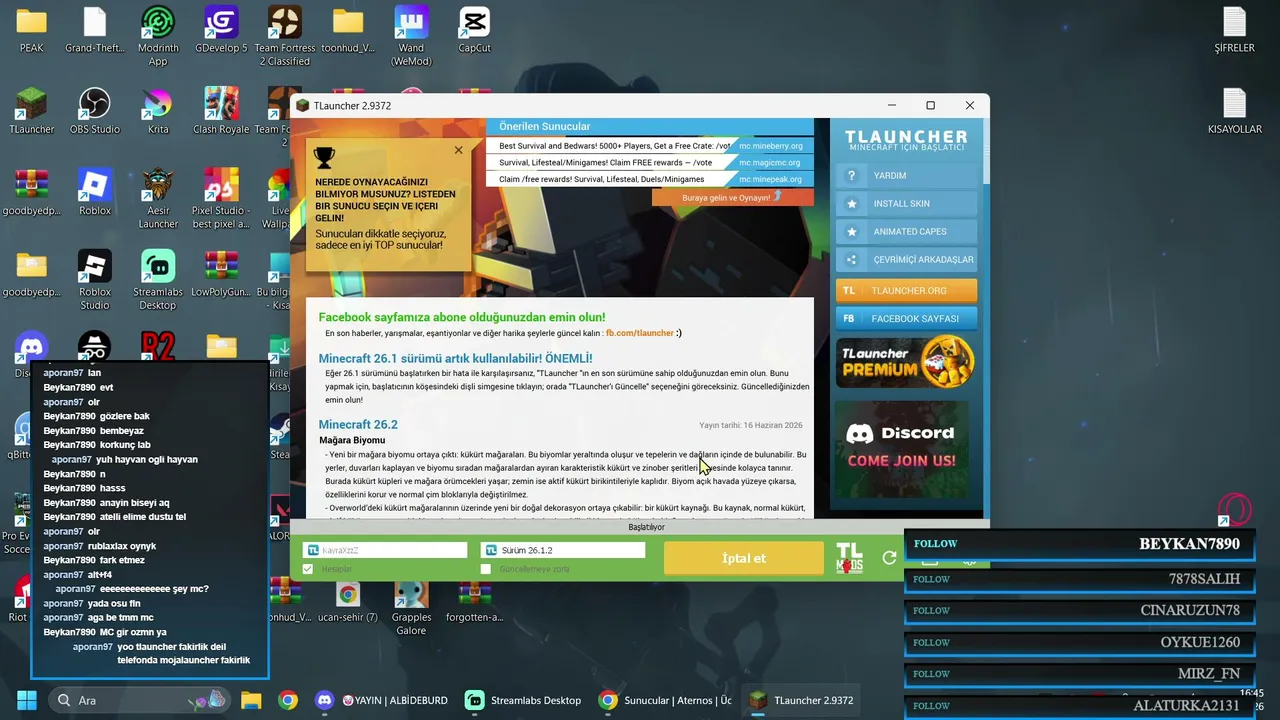The height and width of the screenshot is (720, 1280).
Task: Click the FACEBOOK SAYFASI button
Action: 907,319
